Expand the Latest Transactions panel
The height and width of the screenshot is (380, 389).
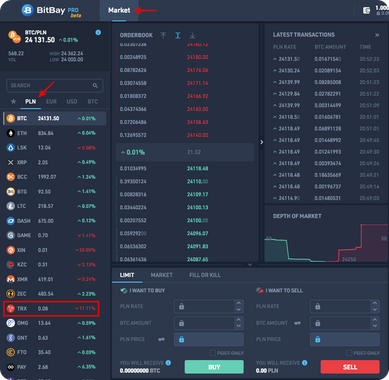pyautogui.click(x=377, y=35)
